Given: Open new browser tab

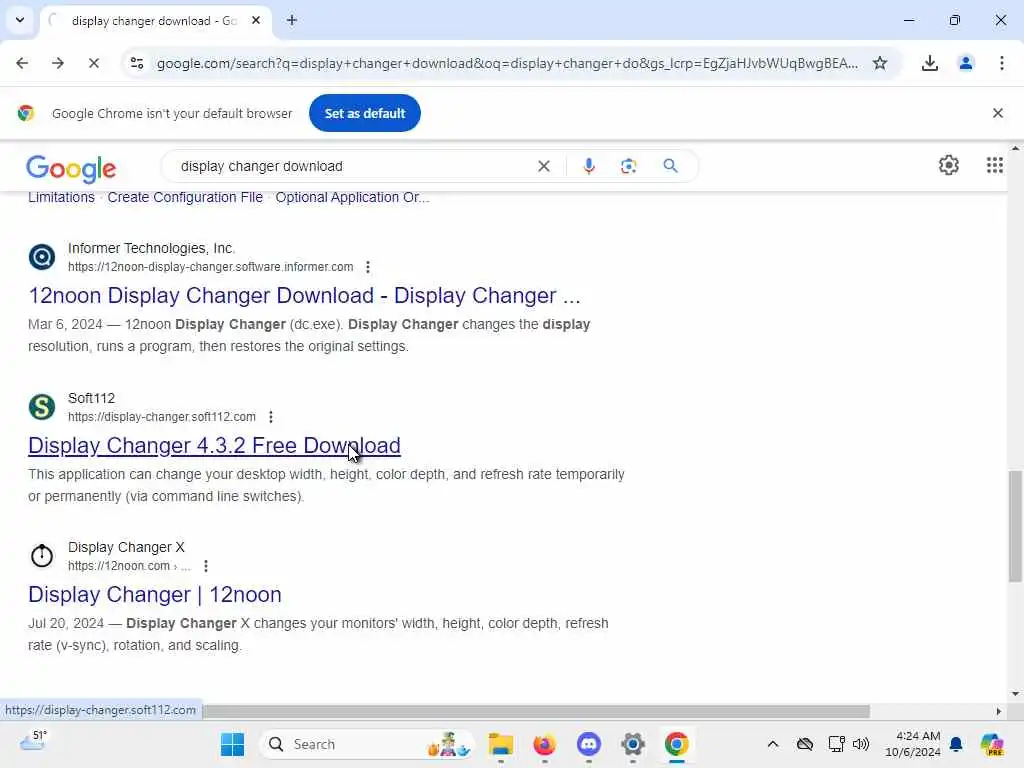Looking at the screenshot, I should tap(292, 20).
